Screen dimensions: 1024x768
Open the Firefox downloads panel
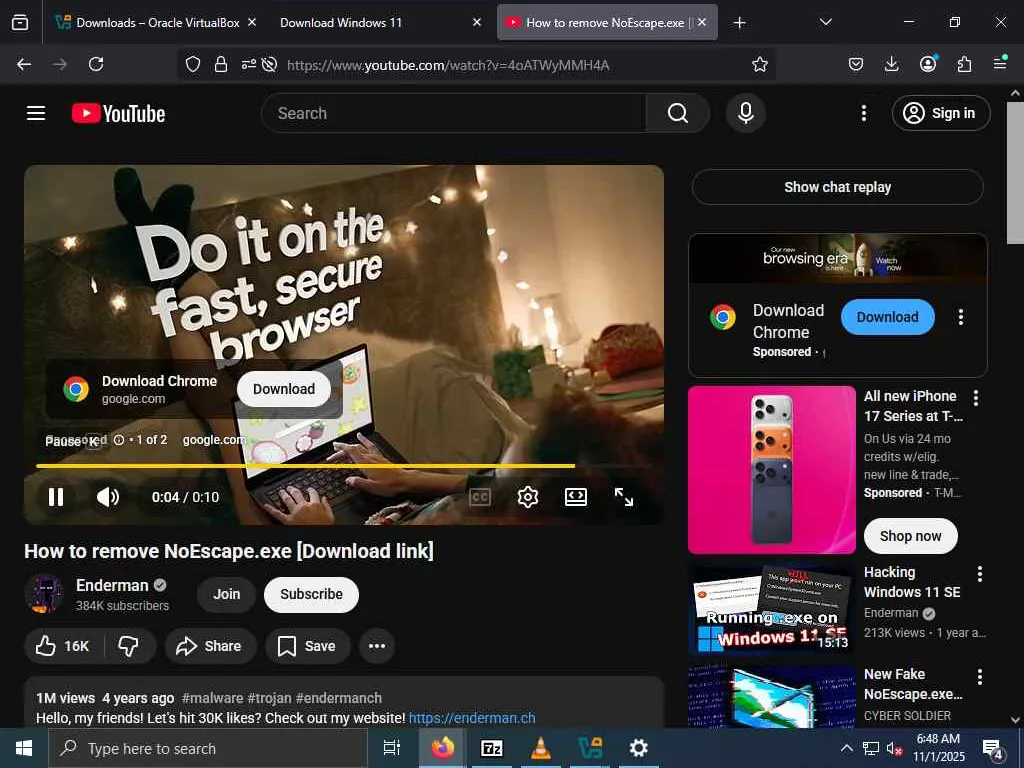pos(891,64)
